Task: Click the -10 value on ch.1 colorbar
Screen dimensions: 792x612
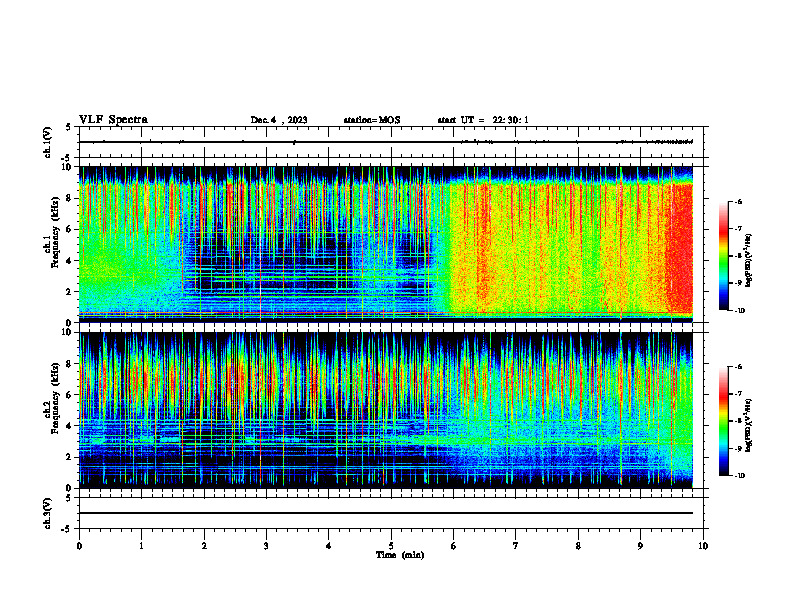Action: tap(739, 311)
